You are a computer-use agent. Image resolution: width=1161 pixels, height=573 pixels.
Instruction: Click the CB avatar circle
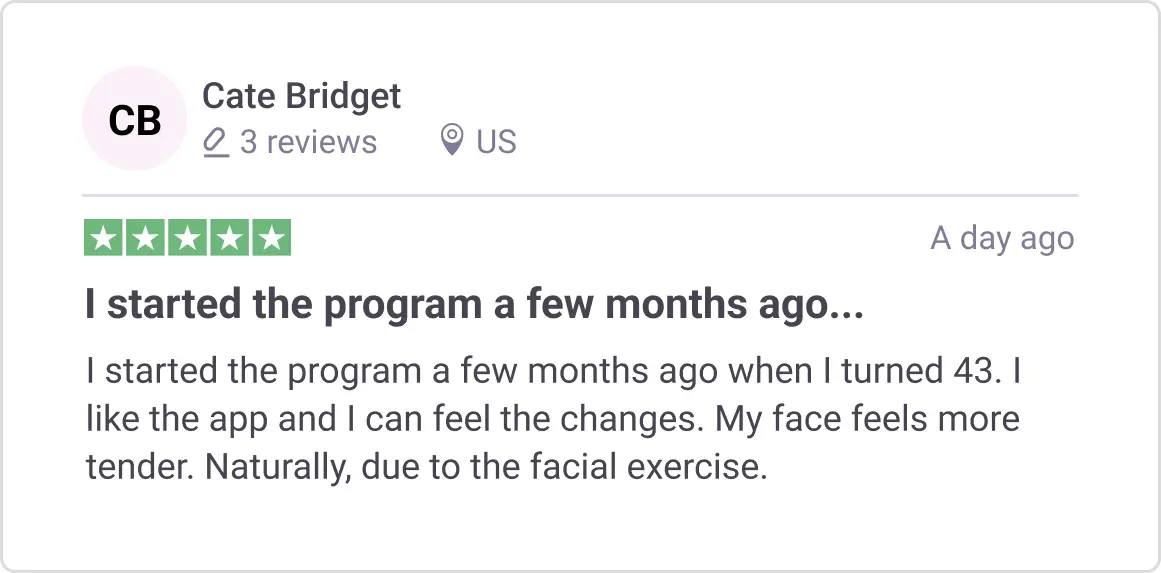[134, 119]
